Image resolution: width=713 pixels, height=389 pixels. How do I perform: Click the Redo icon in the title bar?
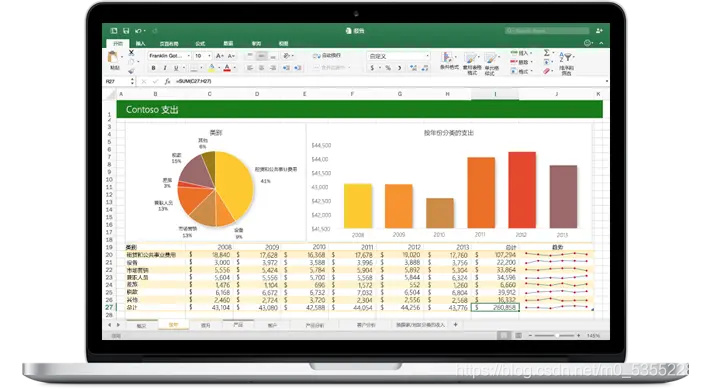click(x=155, y=30)
